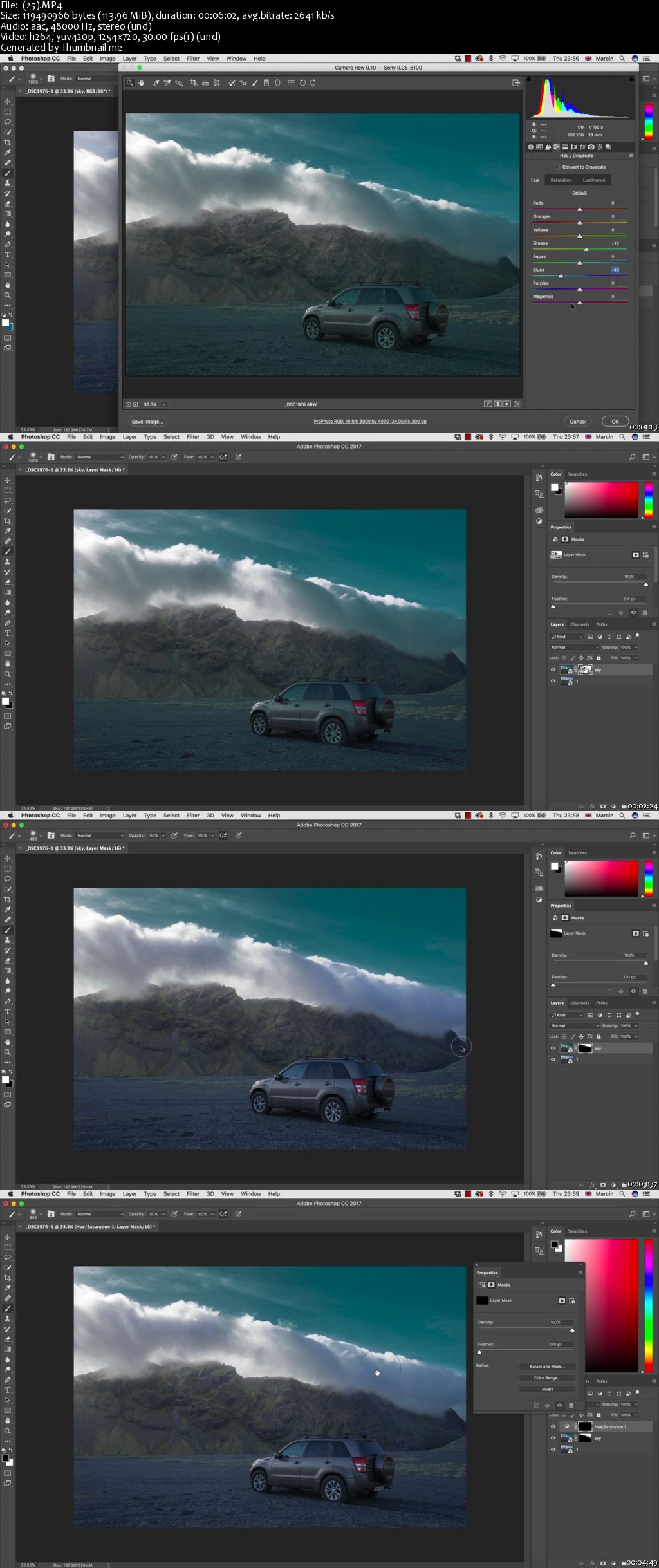Click Cancel in the Camera Raw dialog
The width and height of the screenshot is (659, 1568).
pyautogui.click(x=578, y=422)
